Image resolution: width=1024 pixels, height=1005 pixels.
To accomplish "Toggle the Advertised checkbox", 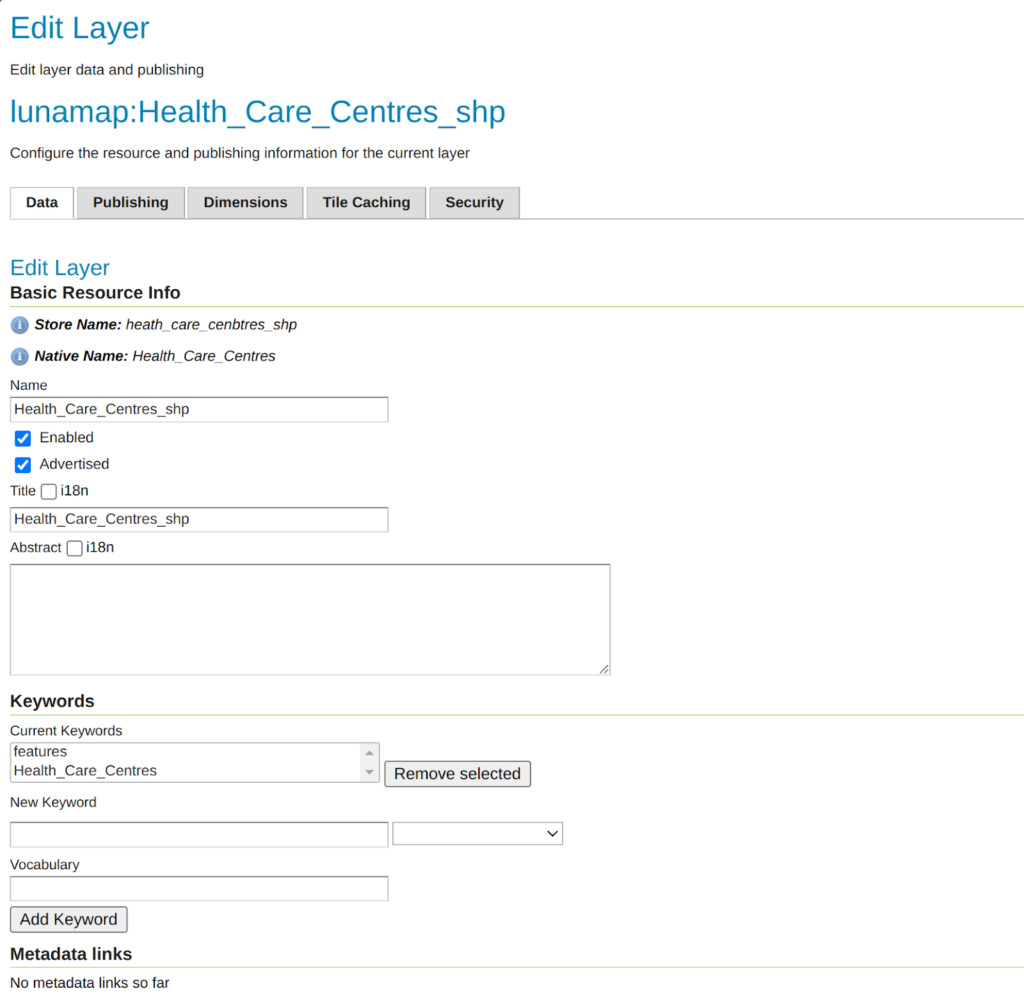I will point(23,465).
